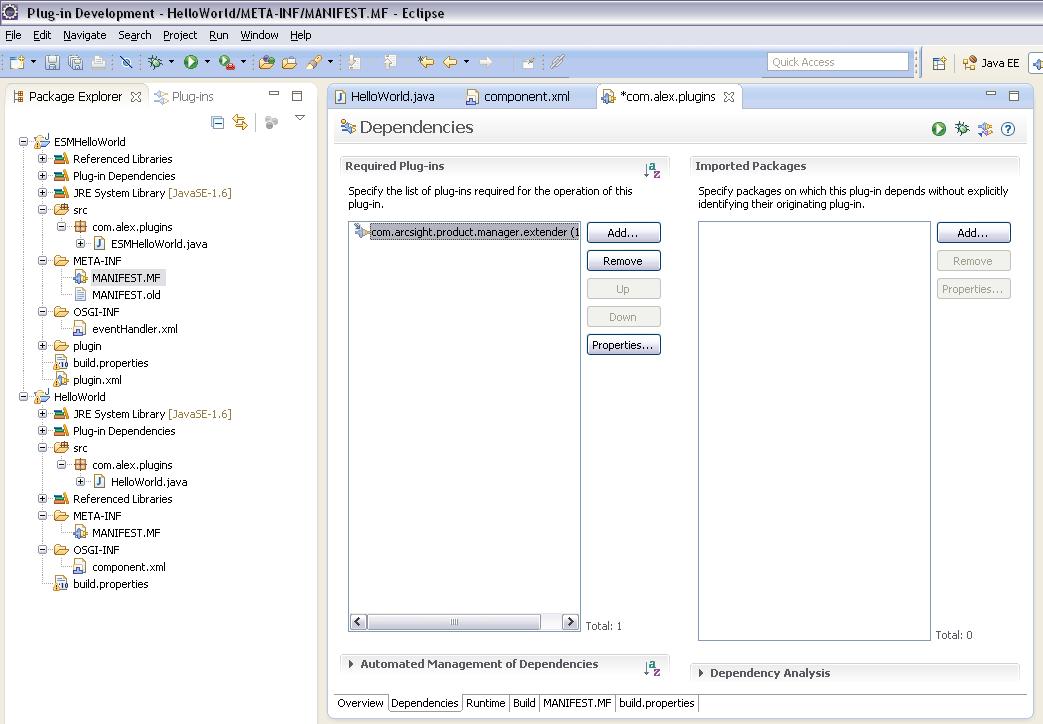The height and width of the screenshot is (724, 1043).
Task: Toggle alphabetical sort in Automated Management section
Action: [652, 667]
